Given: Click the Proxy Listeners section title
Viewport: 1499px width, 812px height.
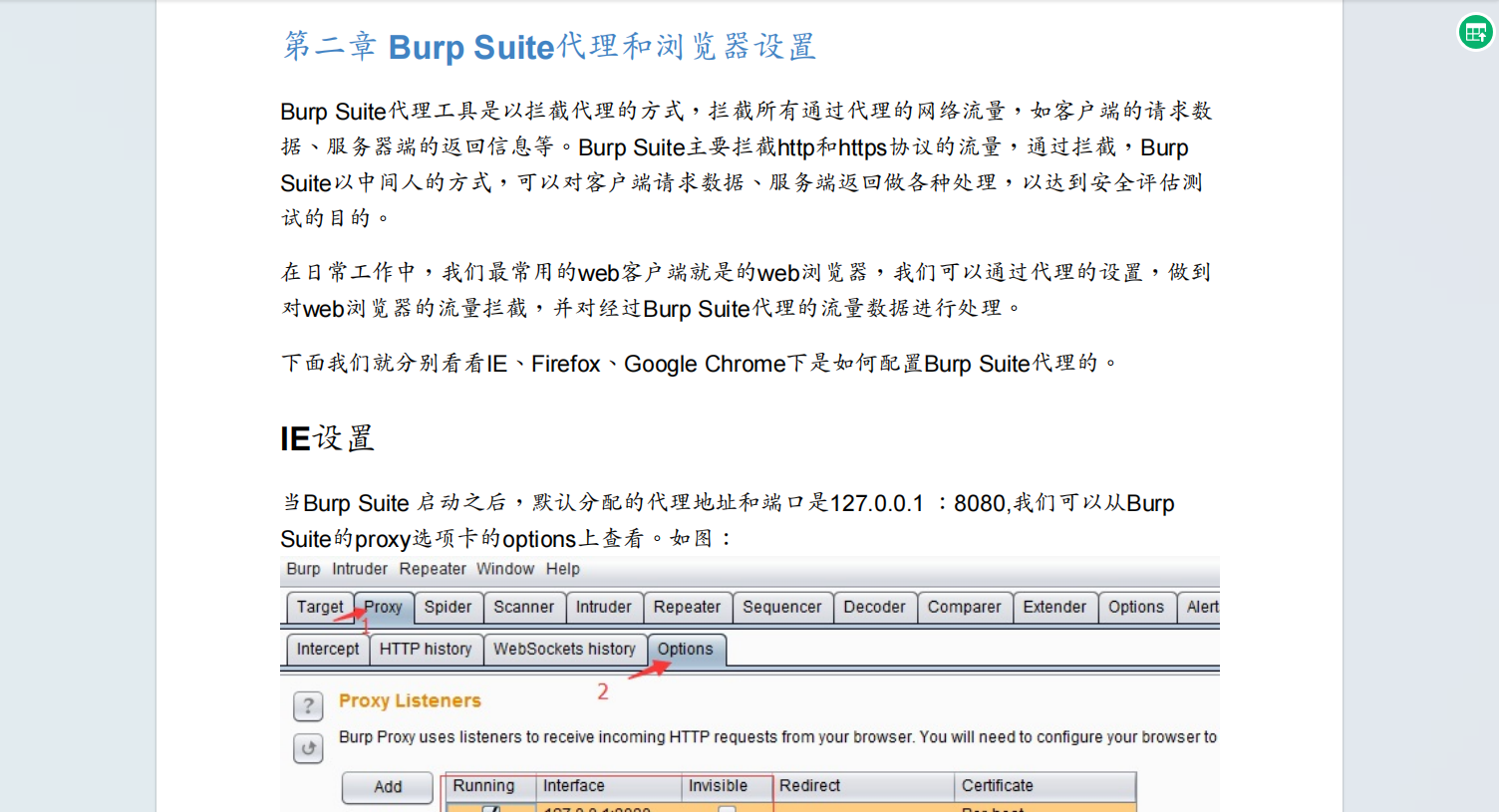Looking at the screenshot, I should click(x=410, y=700).
